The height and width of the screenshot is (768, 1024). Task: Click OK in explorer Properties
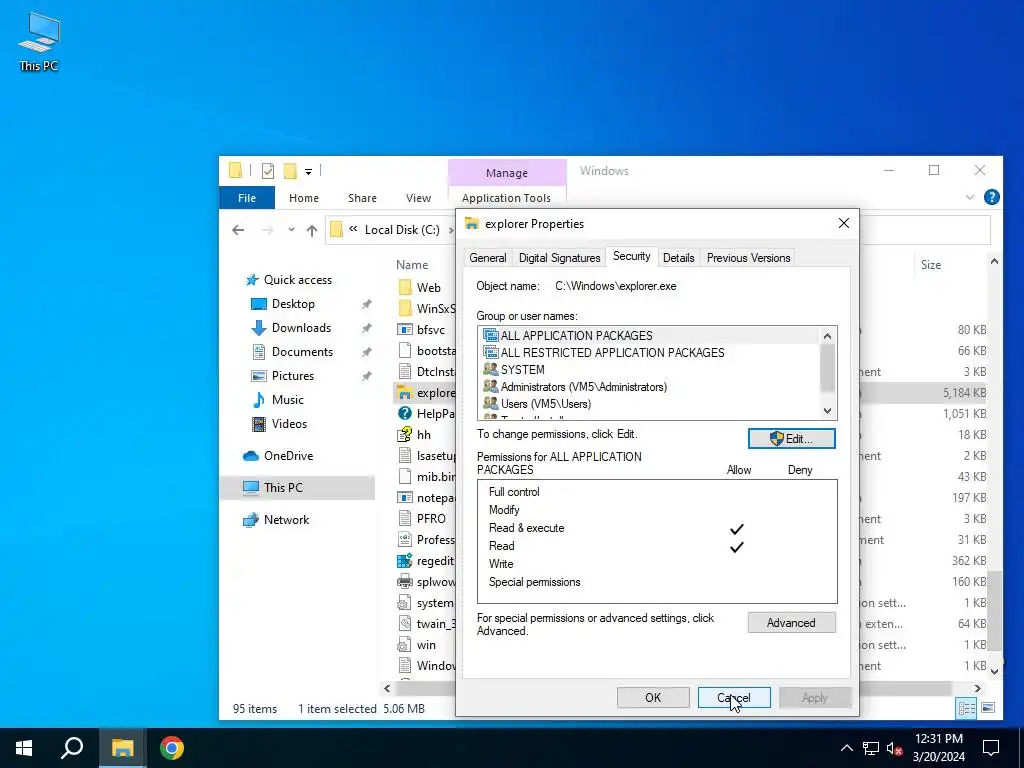click(x=653, y=697)
